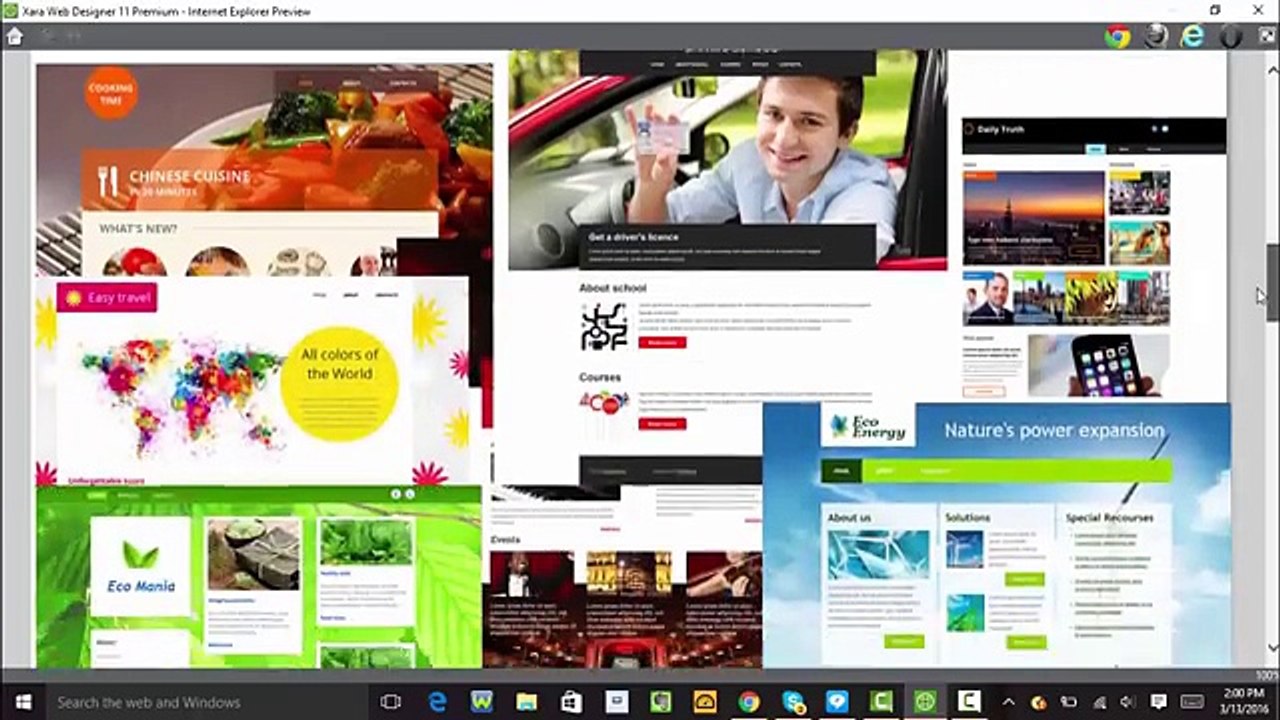This screenshot has width=1280, height=720.
Task: Open Google Chrome from the taskbar
Action: click(x=749, y=702)
